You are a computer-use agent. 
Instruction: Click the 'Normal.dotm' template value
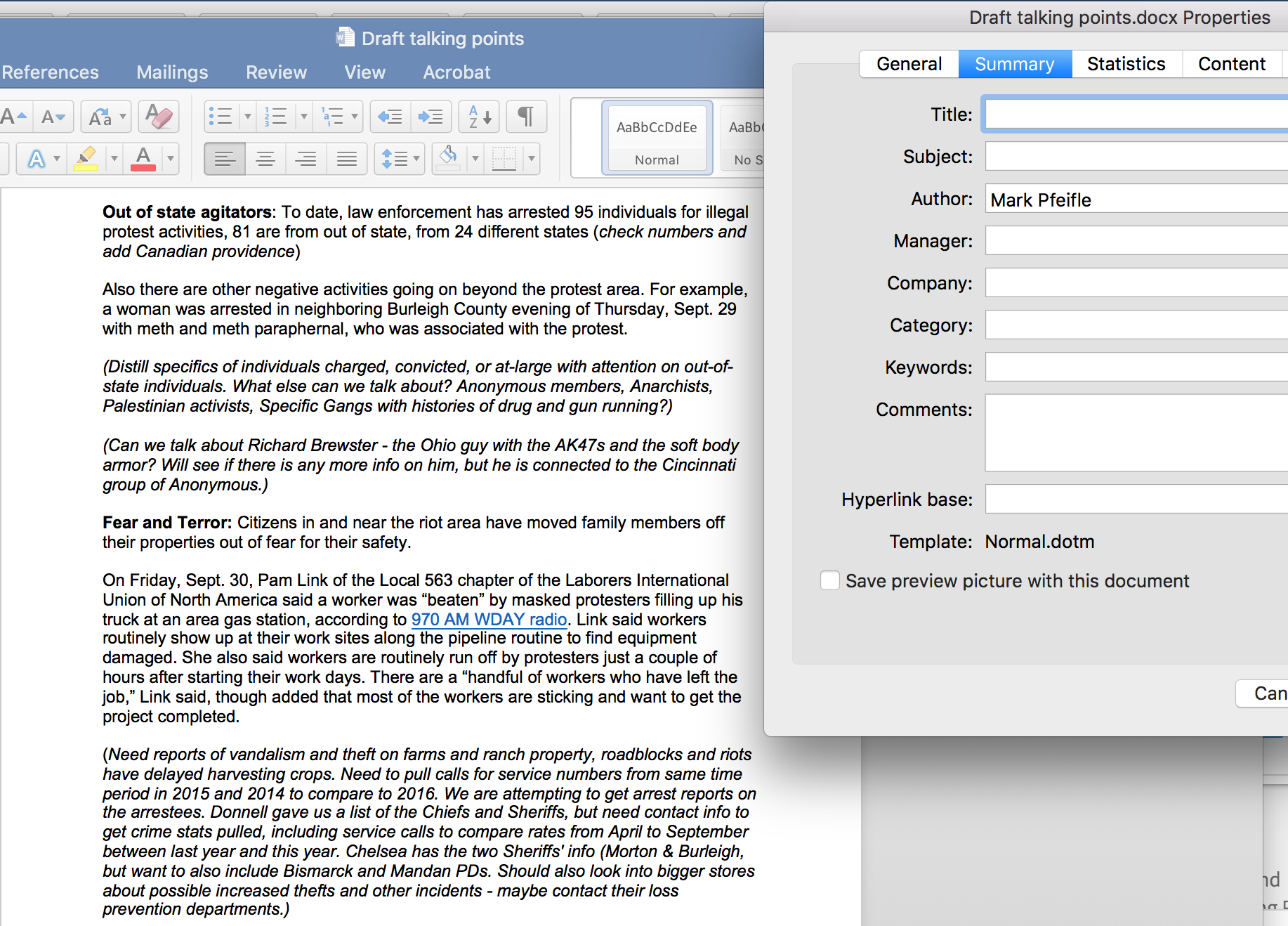1039,542
